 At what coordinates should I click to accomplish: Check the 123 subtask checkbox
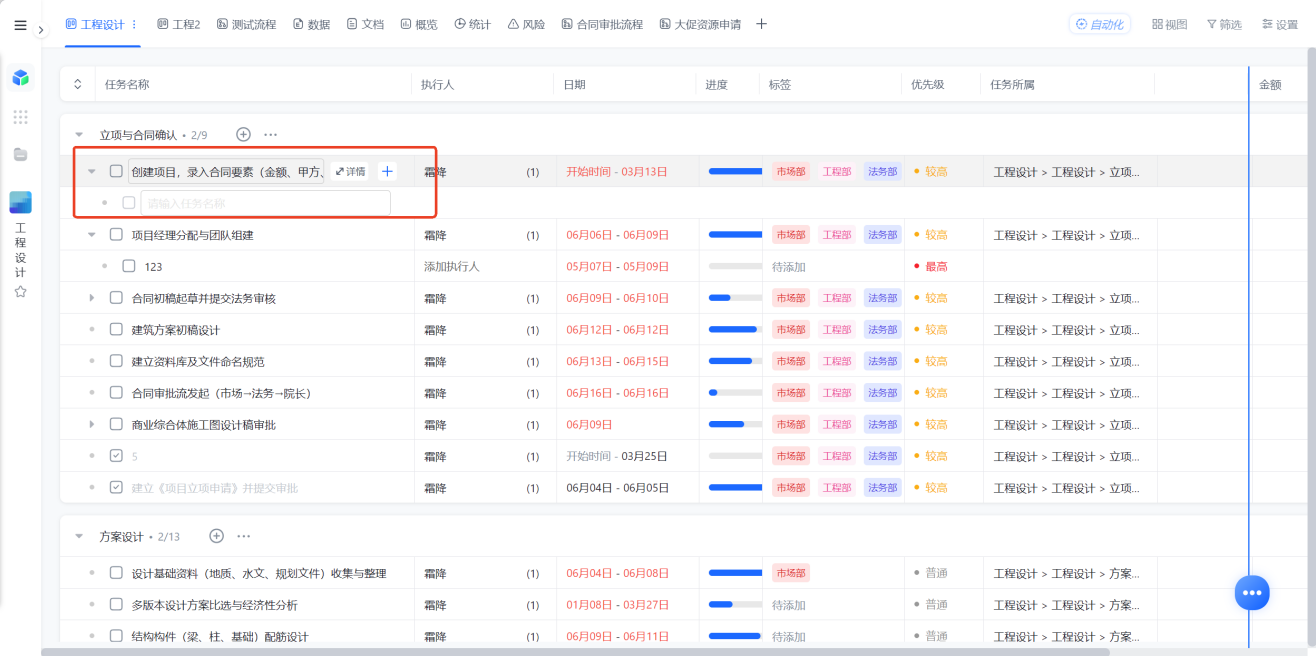click(128, 266)
